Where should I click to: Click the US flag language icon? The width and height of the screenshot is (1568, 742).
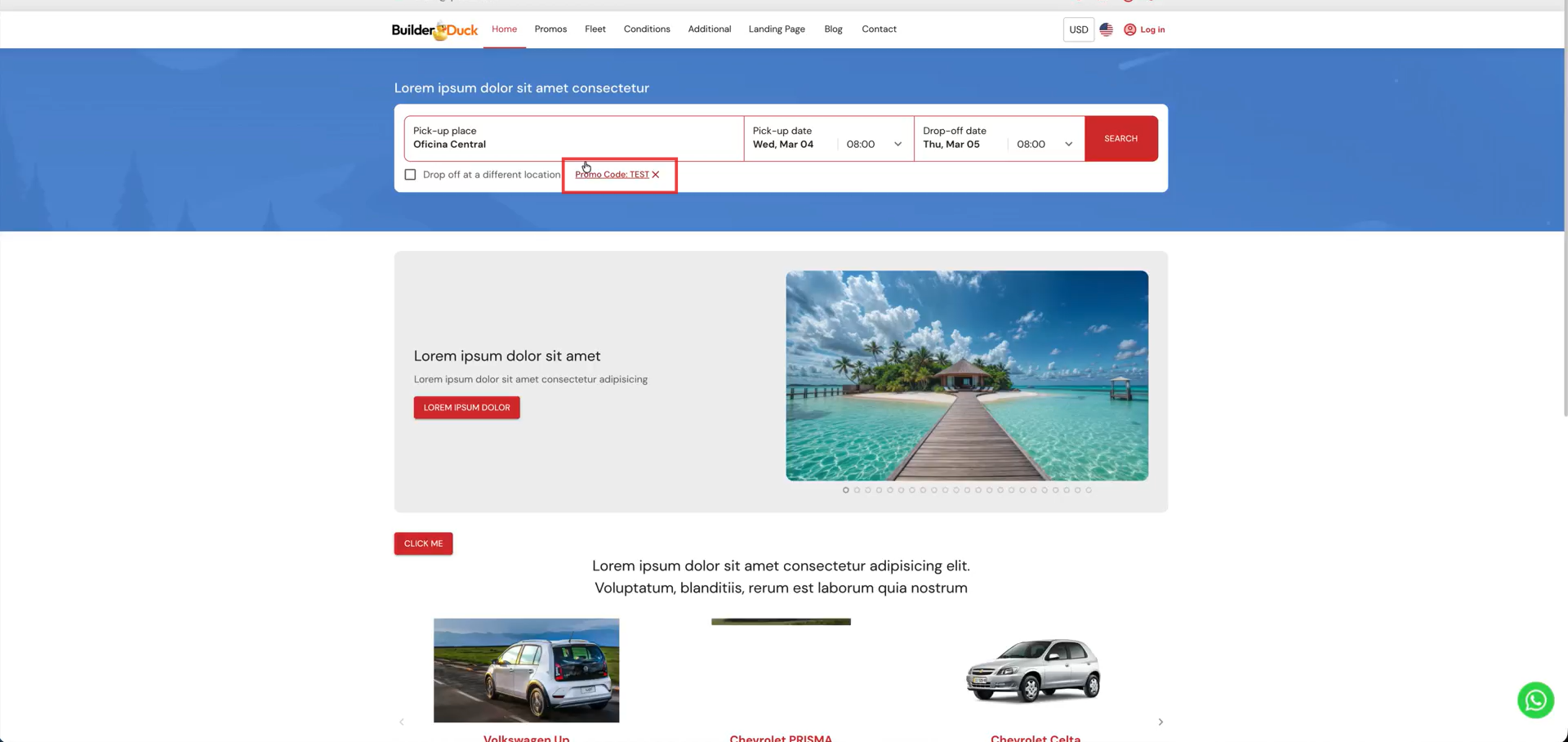point(1106,29)
